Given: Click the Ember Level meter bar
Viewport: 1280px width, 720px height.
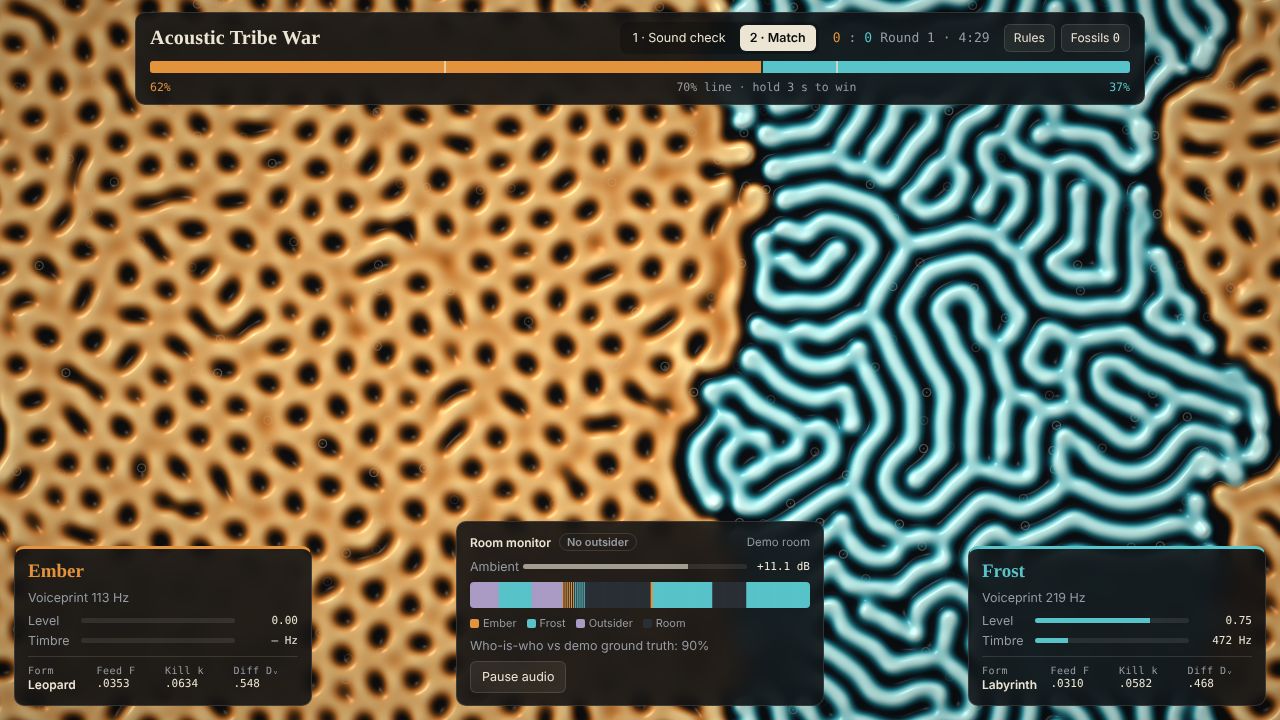Looking at the screenshot, I should pyautogui.click(x=158, y=620).
